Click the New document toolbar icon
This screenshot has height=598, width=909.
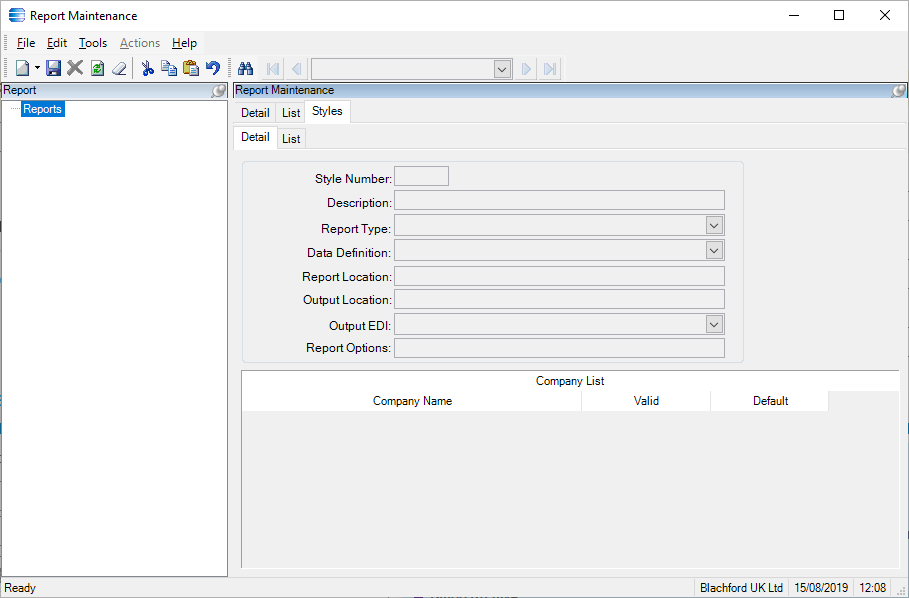coord(23,69)
